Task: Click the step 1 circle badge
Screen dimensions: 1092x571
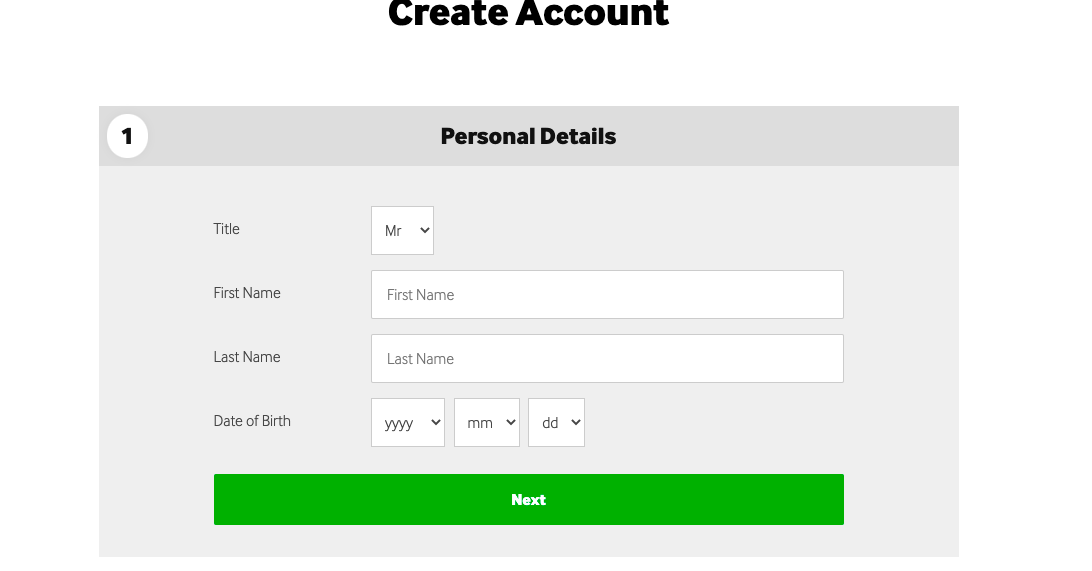Action: point(127,136)
